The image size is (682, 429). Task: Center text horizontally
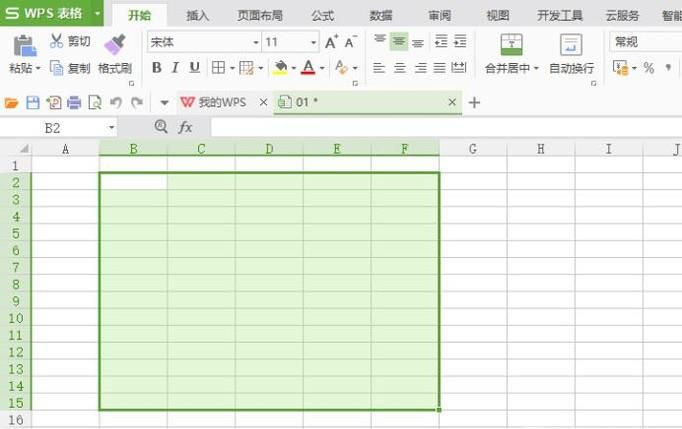tap(400, 68)
